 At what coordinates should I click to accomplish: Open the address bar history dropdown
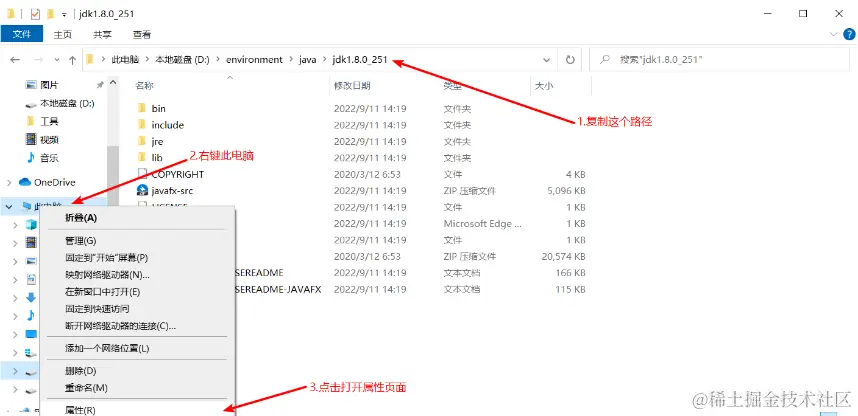(x=546, y=60)
